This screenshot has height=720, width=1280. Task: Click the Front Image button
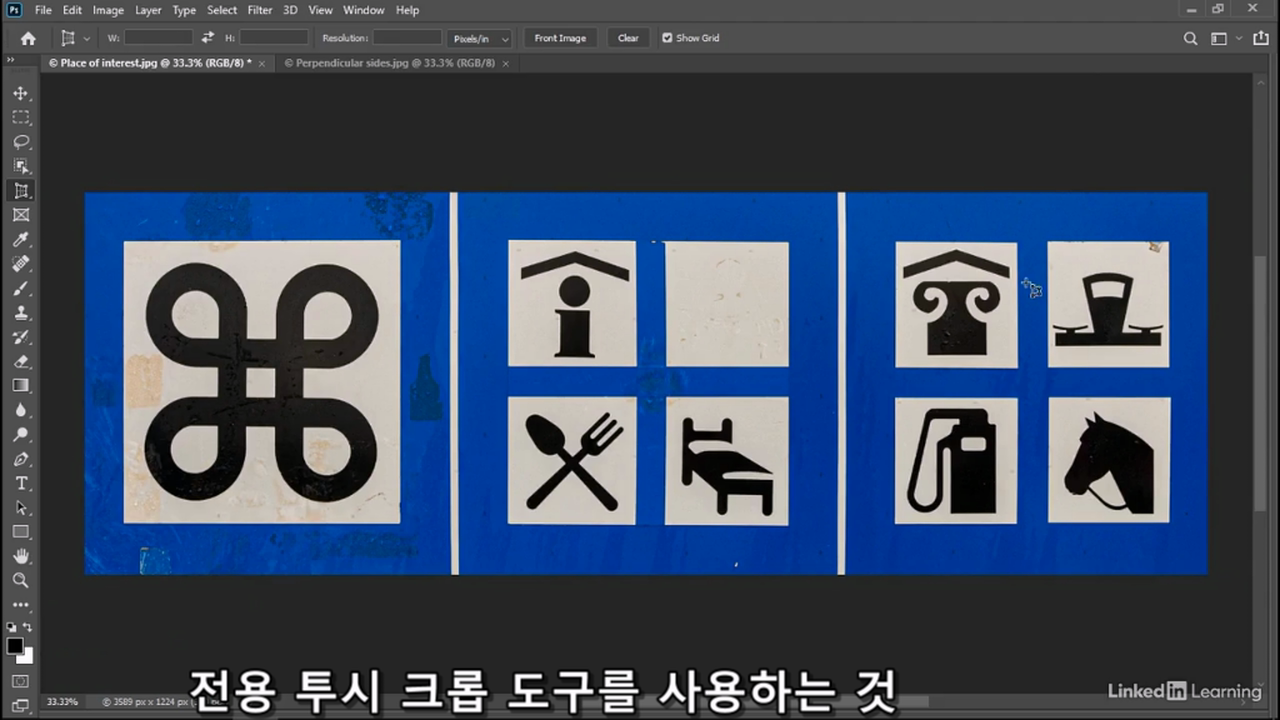tap(560, 38)
